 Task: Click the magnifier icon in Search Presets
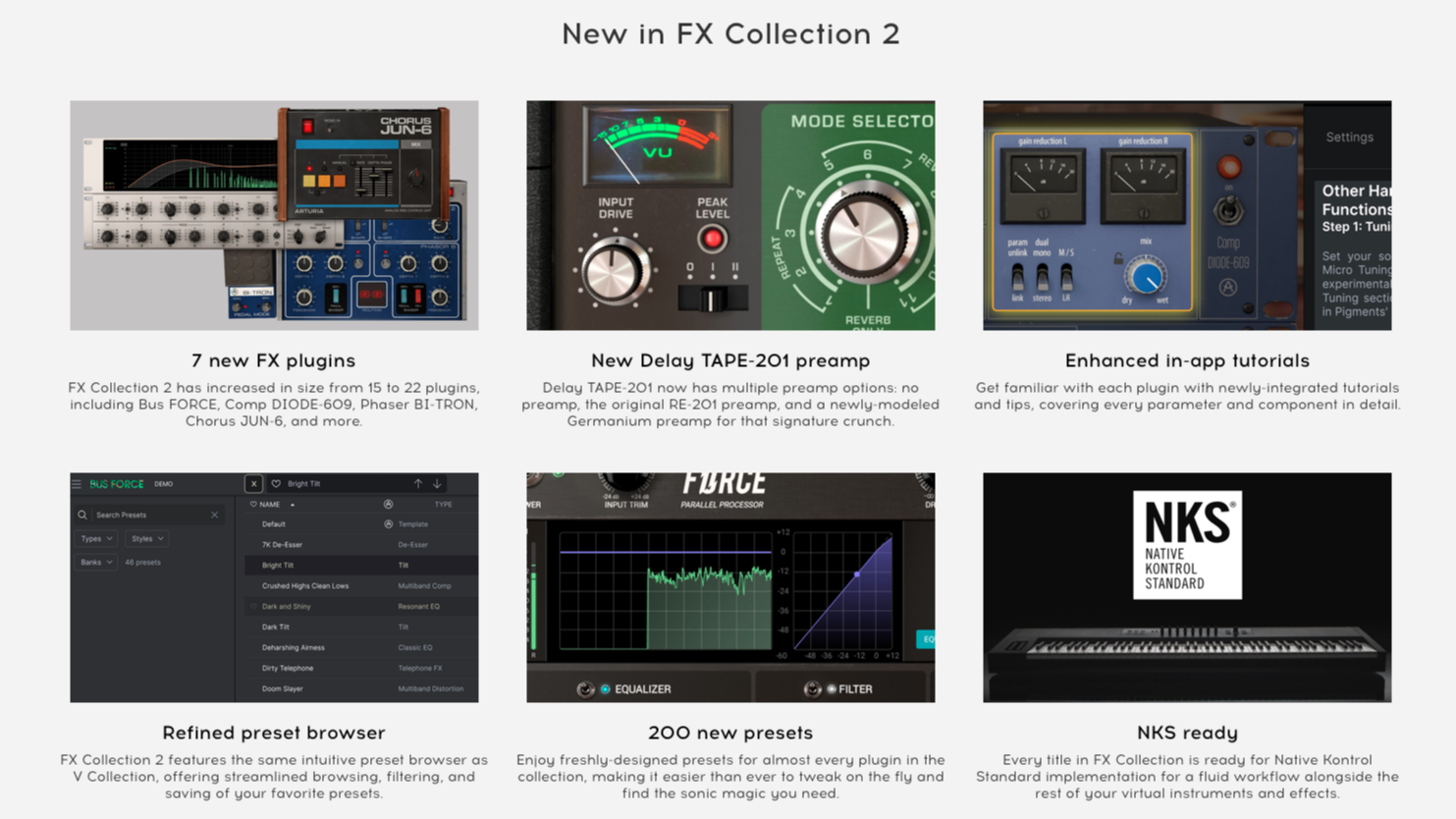(x=82, y=515)
